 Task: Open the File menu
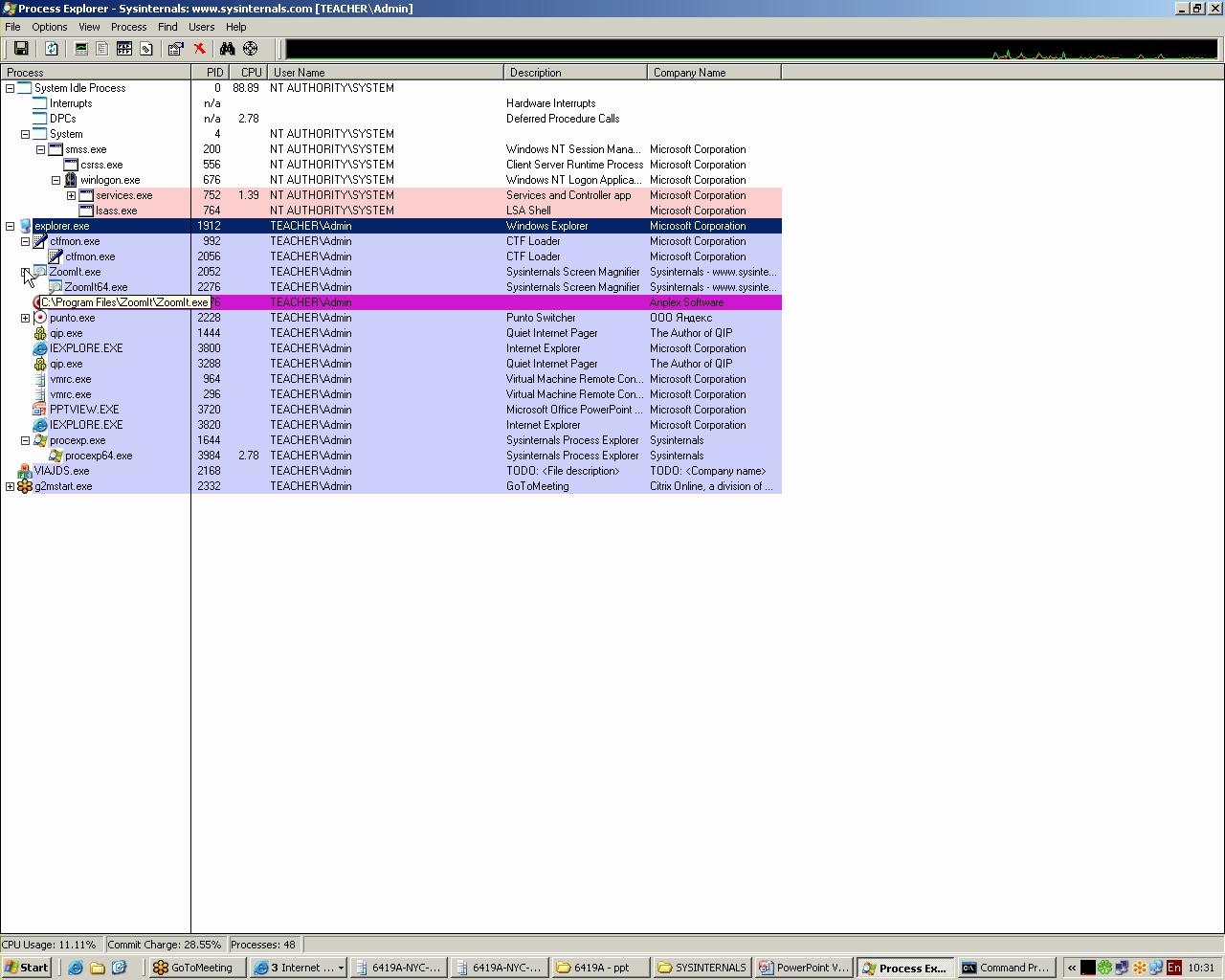click(x=12, y=27)
